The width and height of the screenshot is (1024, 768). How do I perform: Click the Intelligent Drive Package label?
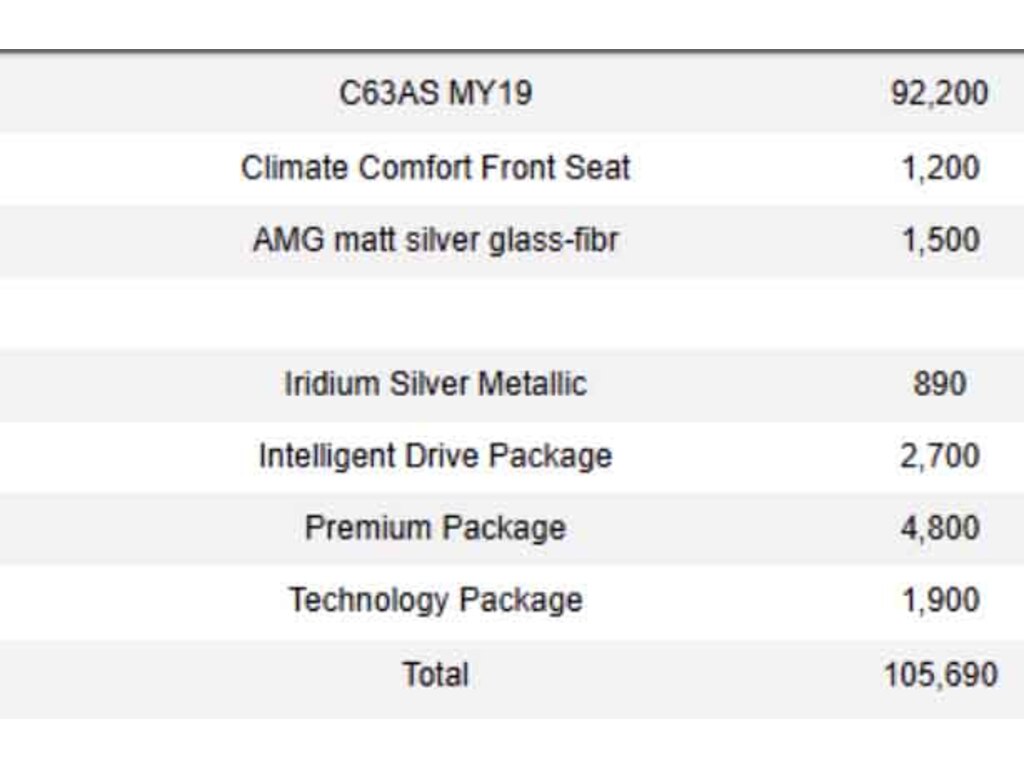coord(435,456)
